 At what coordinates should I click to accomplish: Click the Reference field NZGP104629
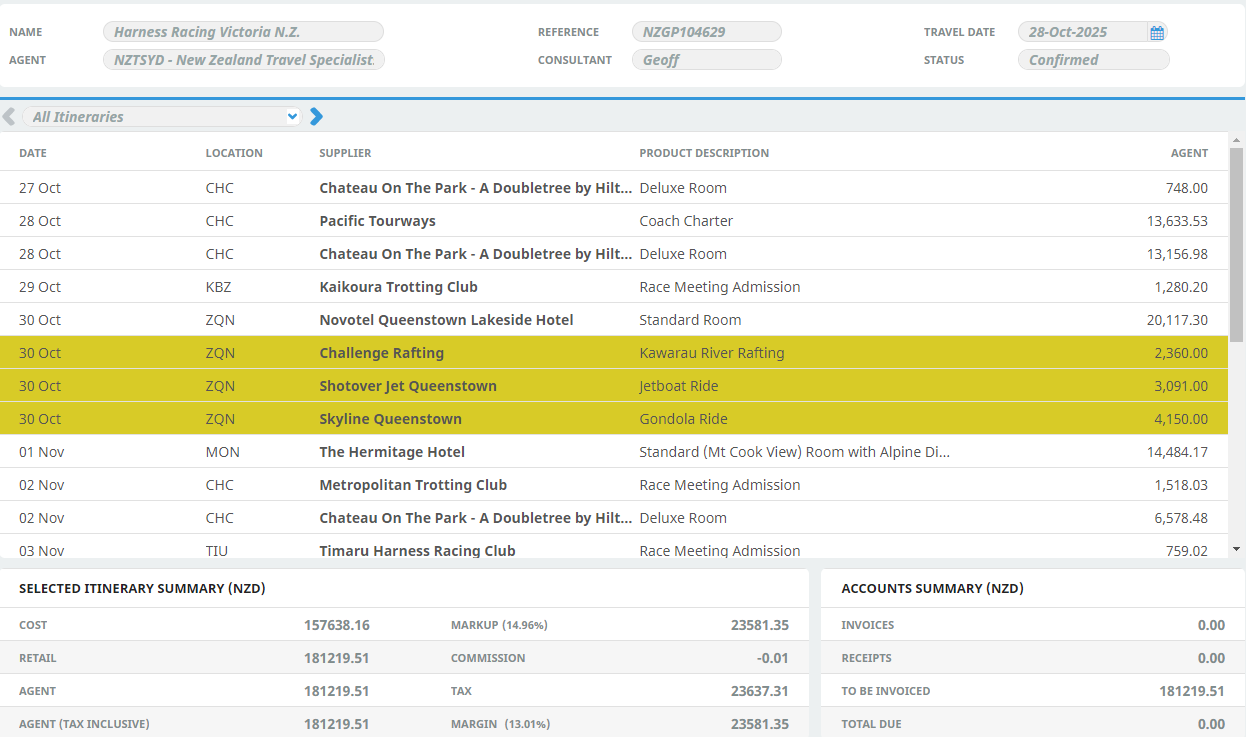[706, 32]
